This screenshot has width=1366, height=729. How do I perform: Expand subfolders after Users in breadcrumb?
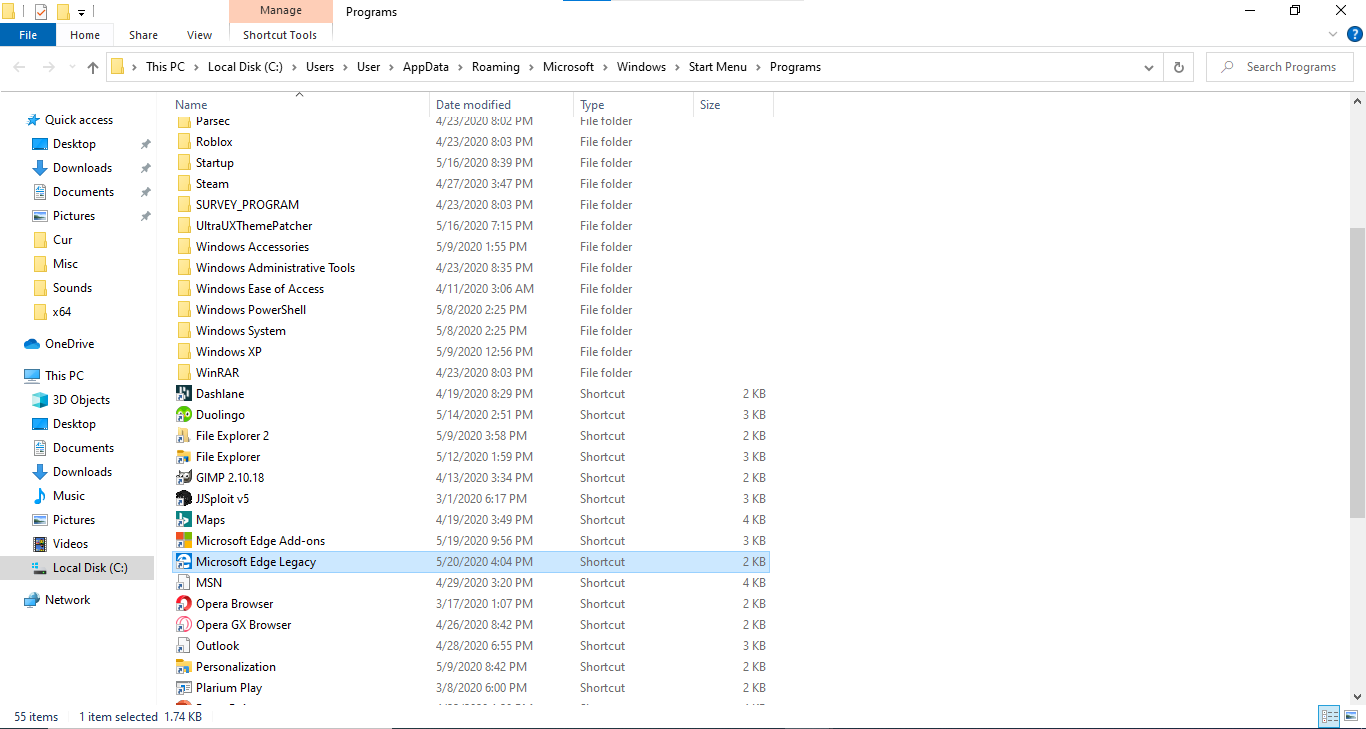click(346, 67)
